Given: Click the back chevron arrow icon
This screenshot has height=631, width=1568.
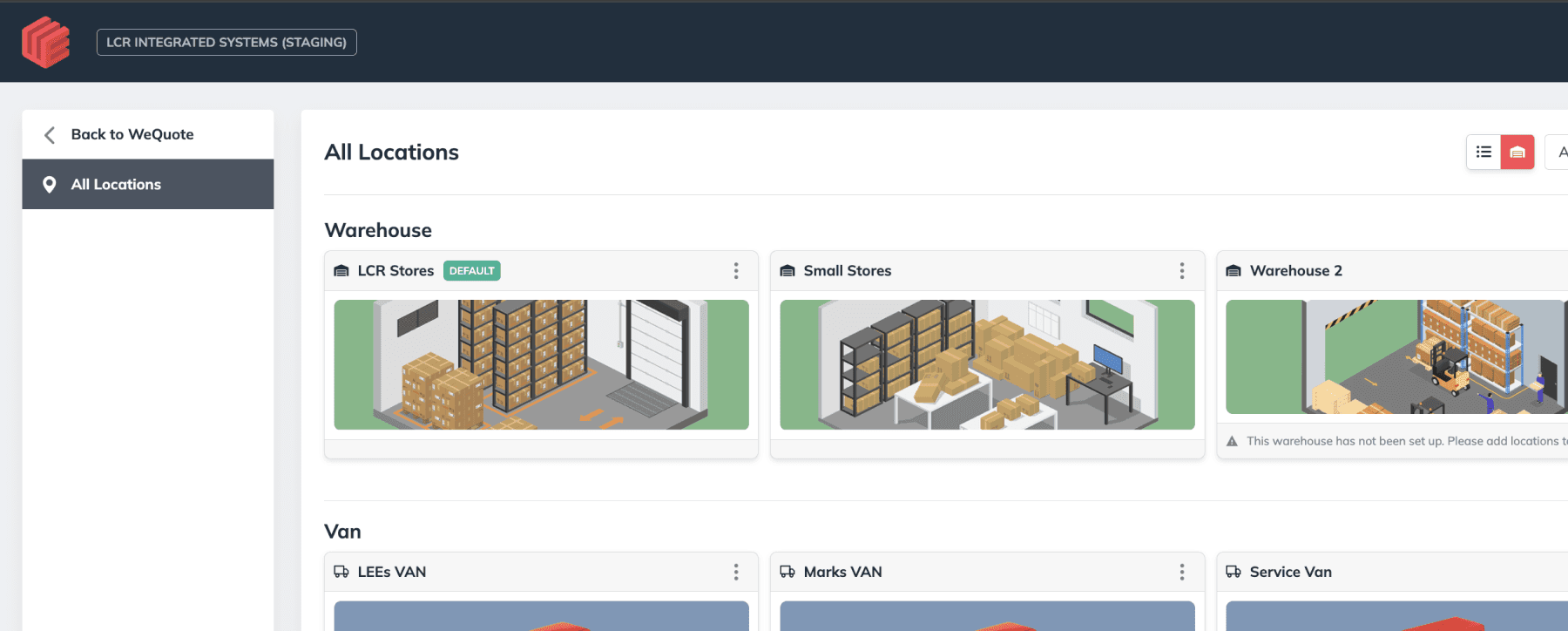Looking at the screenshot, I should point(50,135).
